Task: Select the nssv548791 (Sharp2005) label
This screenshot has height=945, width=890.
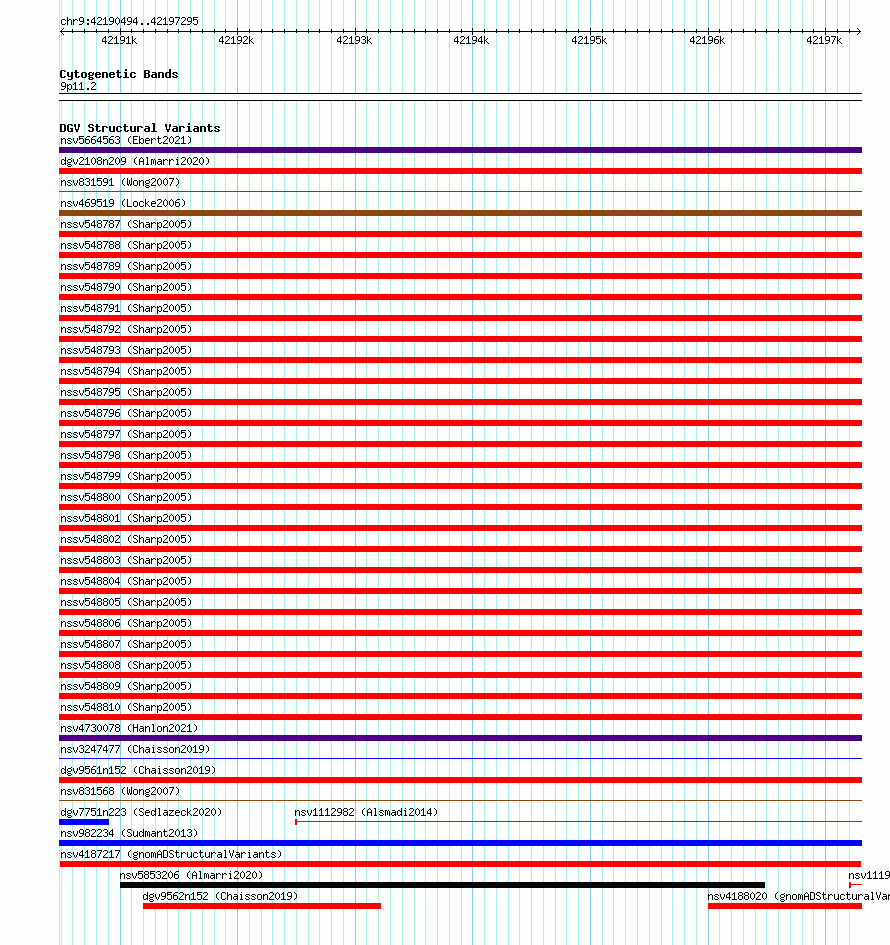Action: (126, 309)
